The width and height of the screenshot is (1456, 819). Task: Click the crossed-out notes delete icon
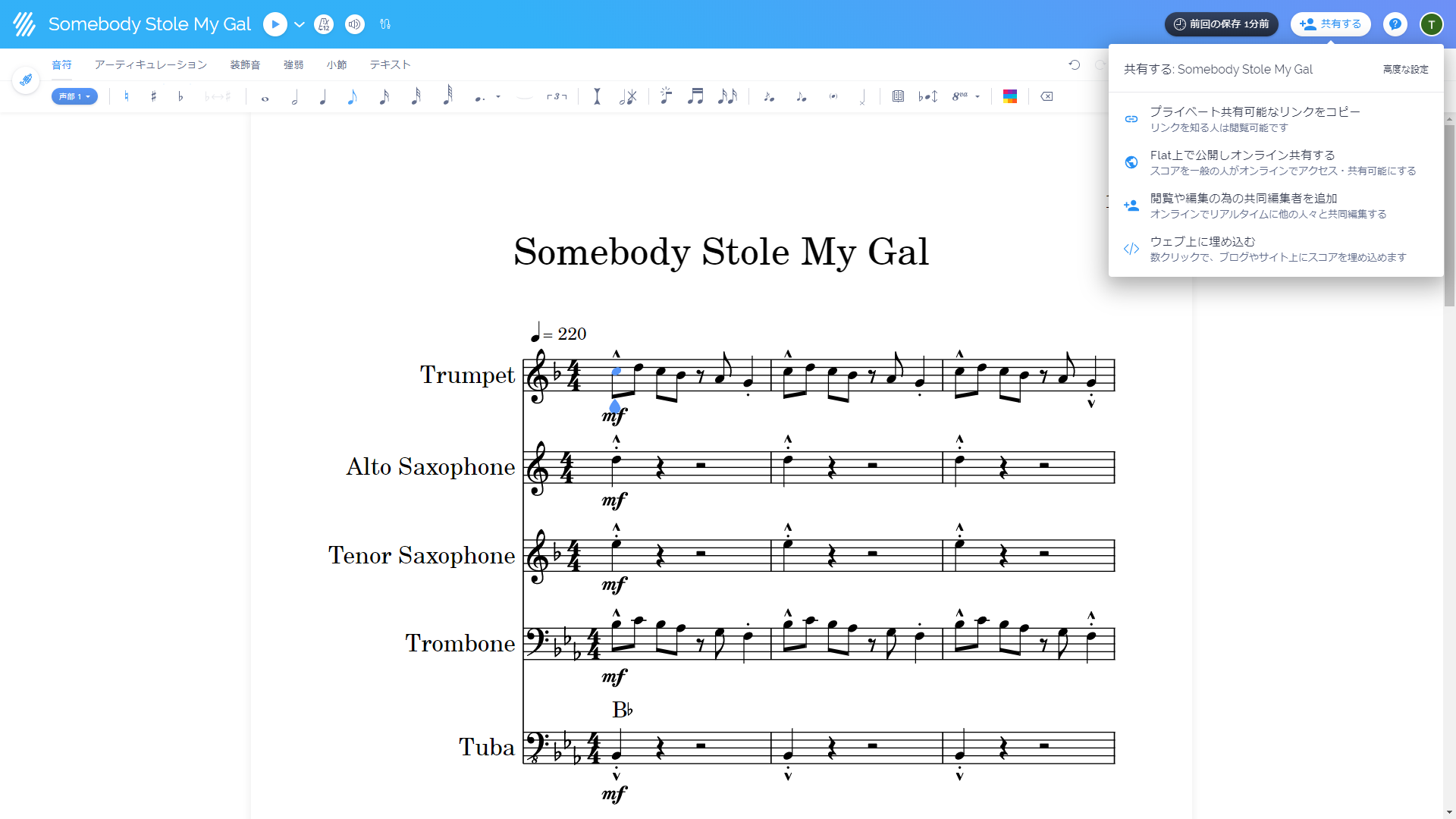pos(628,96)
